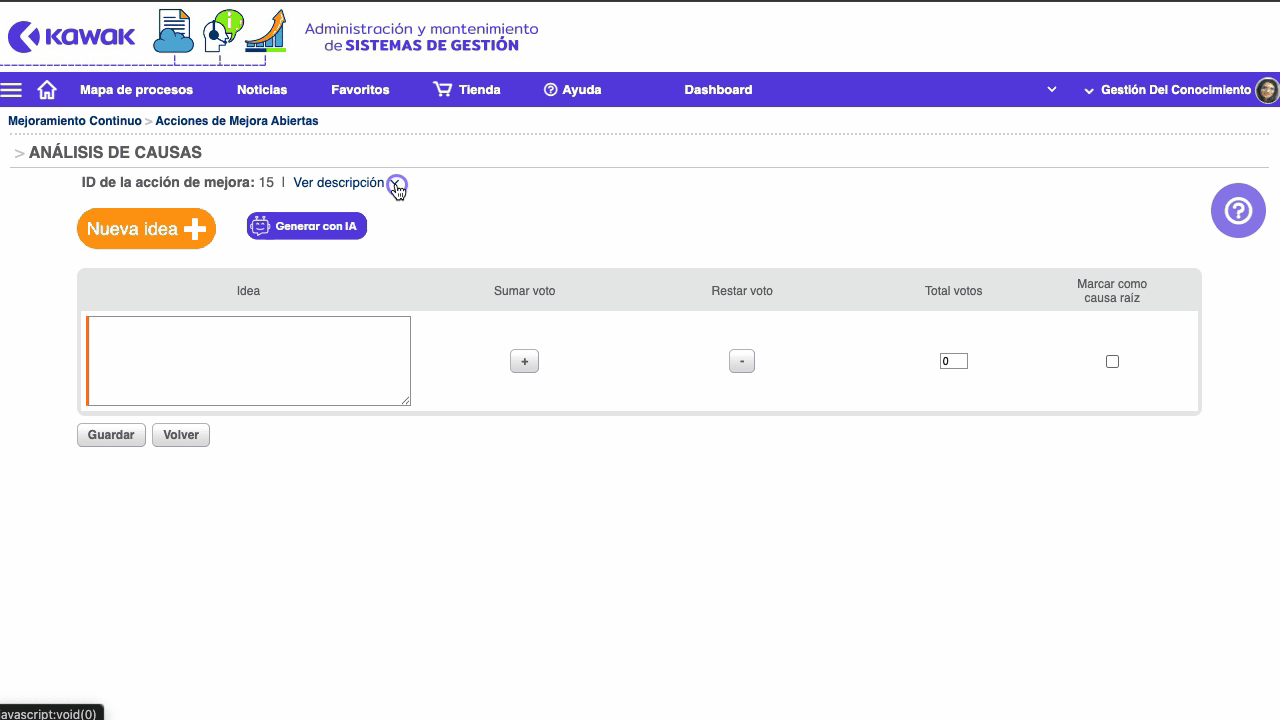1280x720 pixels.
Task: Open Tienda from the navbar
Action: (x=467, y=90)
